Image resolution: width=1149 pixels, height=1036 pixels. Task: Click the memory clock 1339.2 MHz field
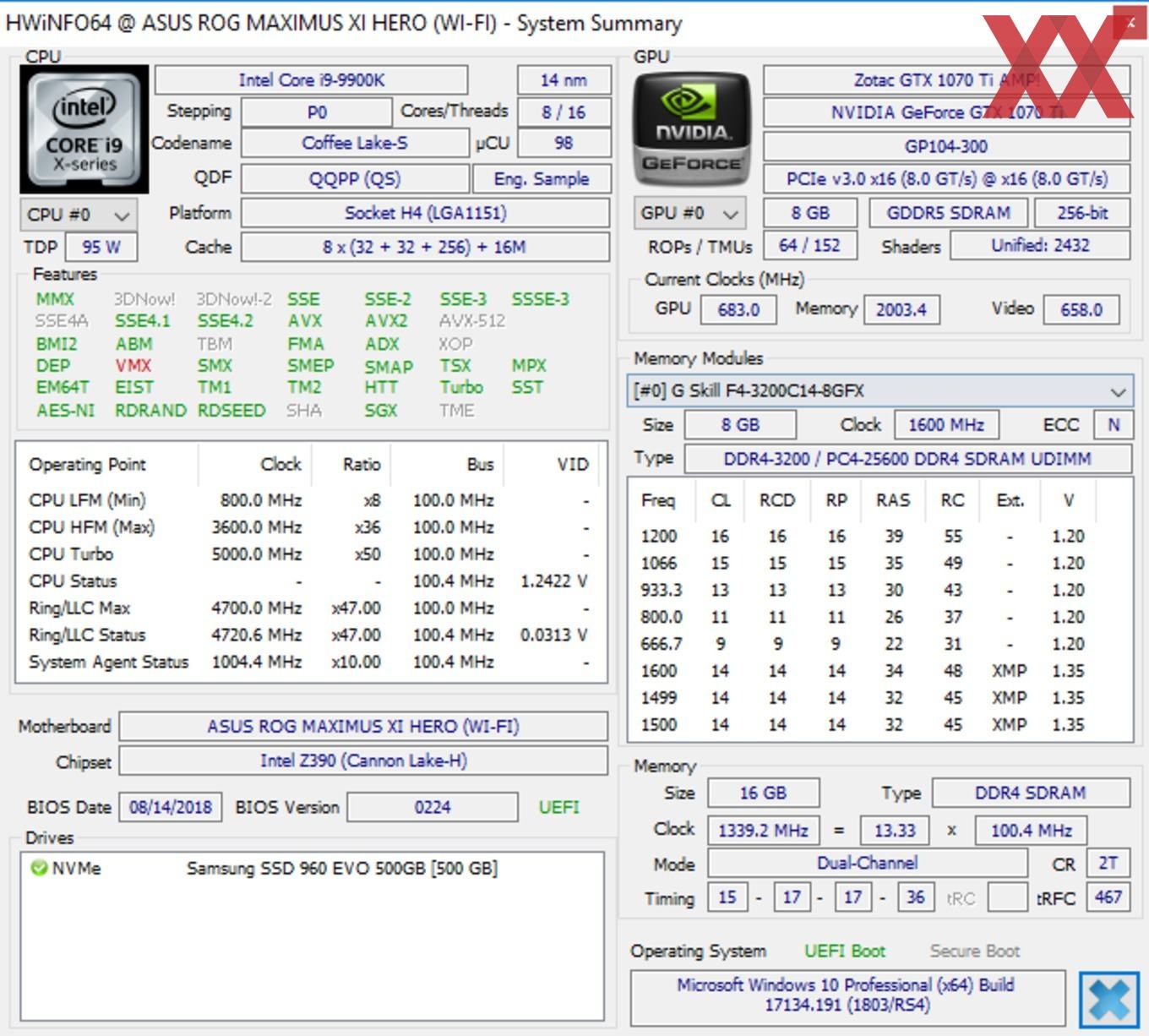point(763,830)
